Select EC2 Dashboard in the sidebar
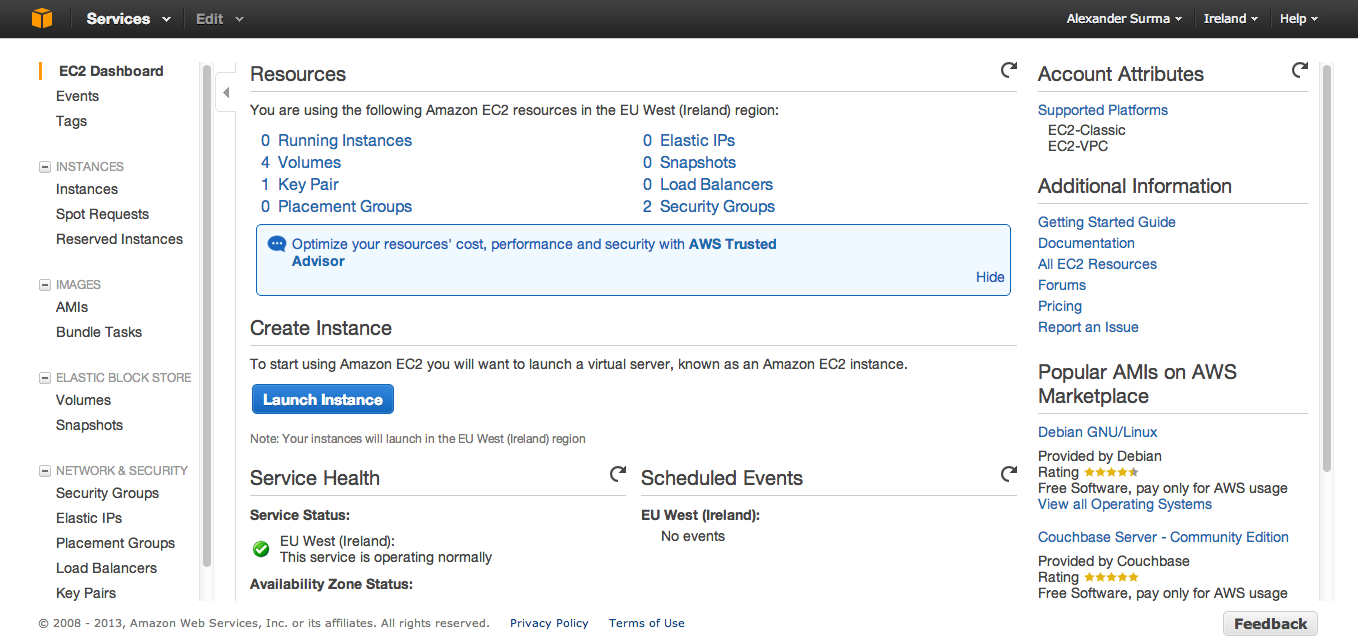The width and height of the screenshot is (1358, 644). (111, 71)
